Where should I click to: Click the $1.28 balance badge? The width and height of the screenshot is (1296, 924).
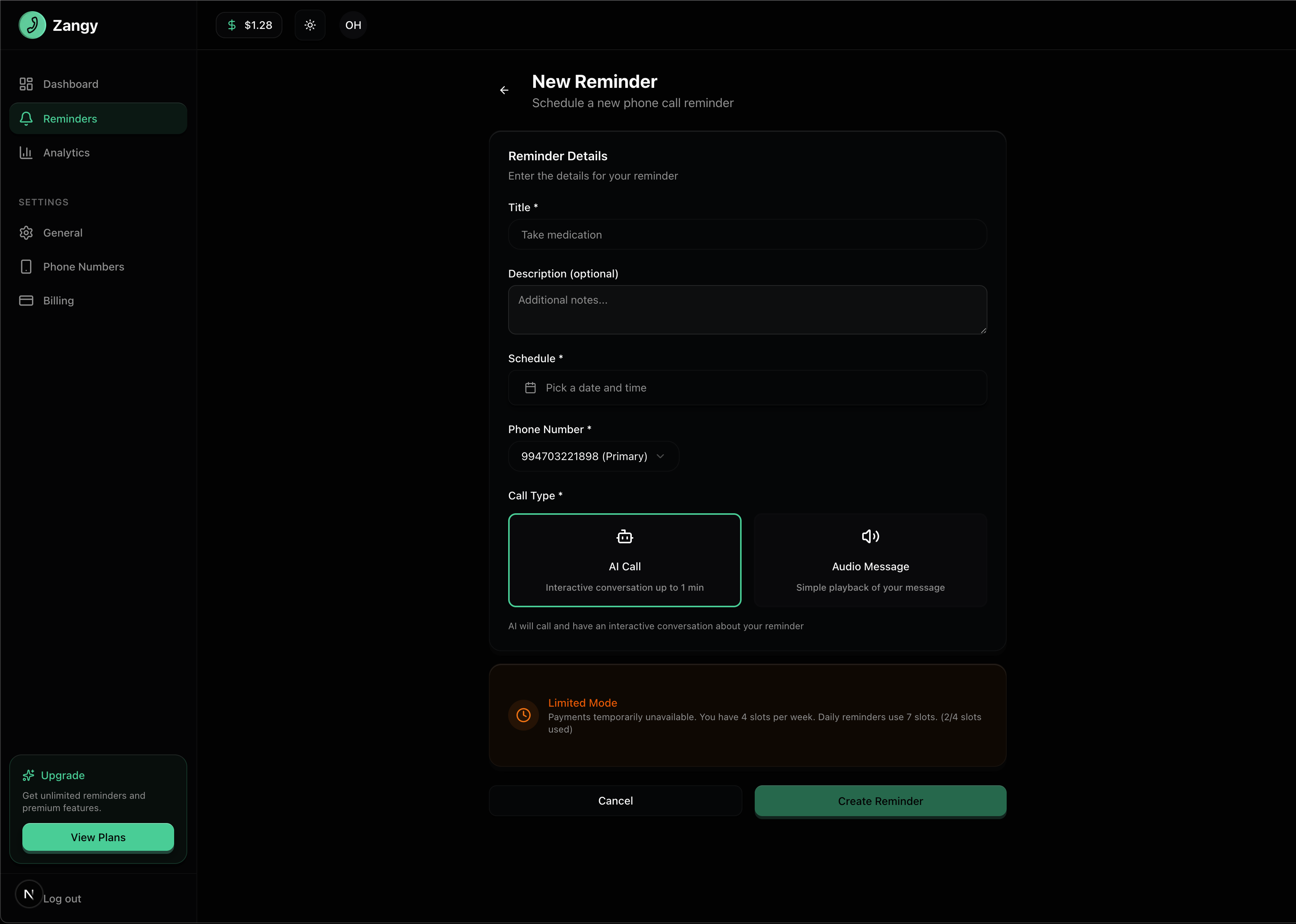(x=248, y=25)
